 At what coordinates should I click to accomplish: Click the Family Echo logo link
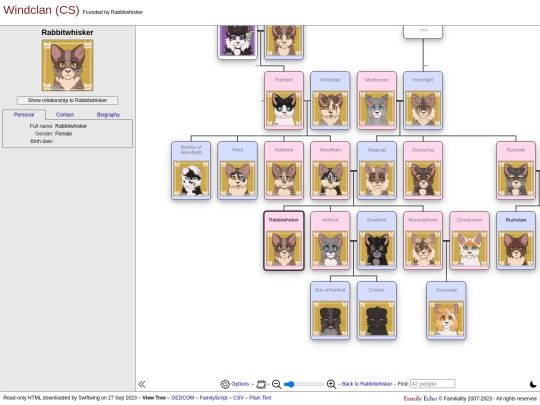[420, 398]
